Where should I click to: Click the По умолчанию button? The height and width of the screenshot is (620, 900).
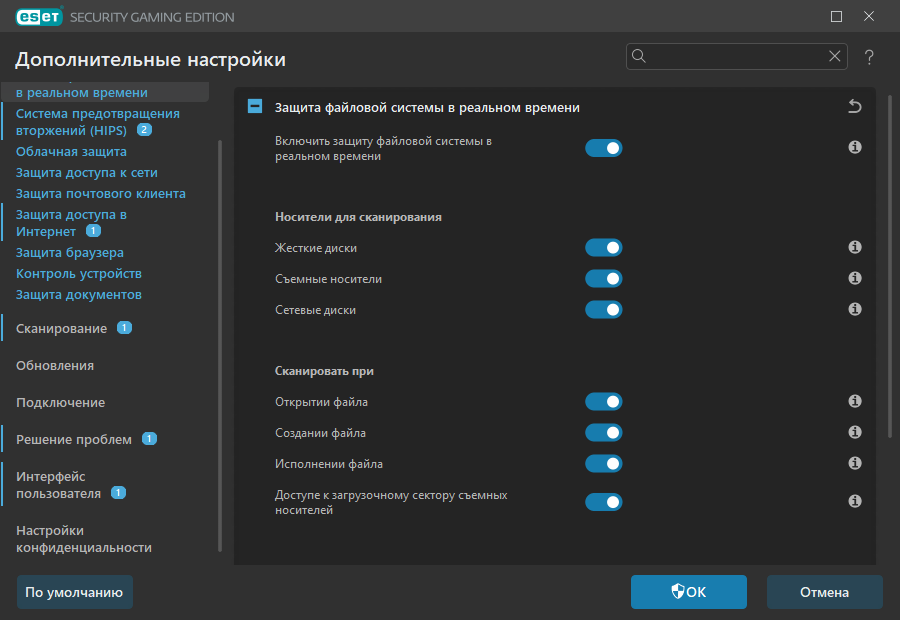[75, 592]
